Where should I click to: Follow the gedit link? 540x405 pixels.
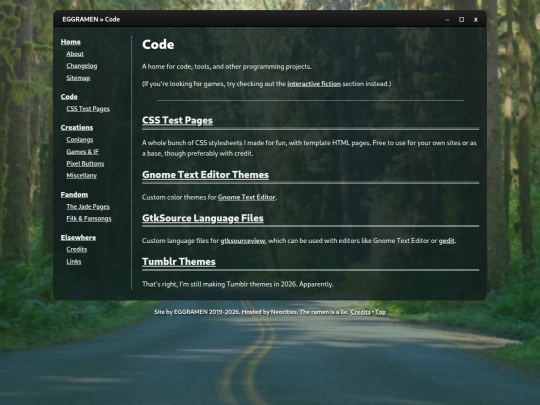[446, 241]
